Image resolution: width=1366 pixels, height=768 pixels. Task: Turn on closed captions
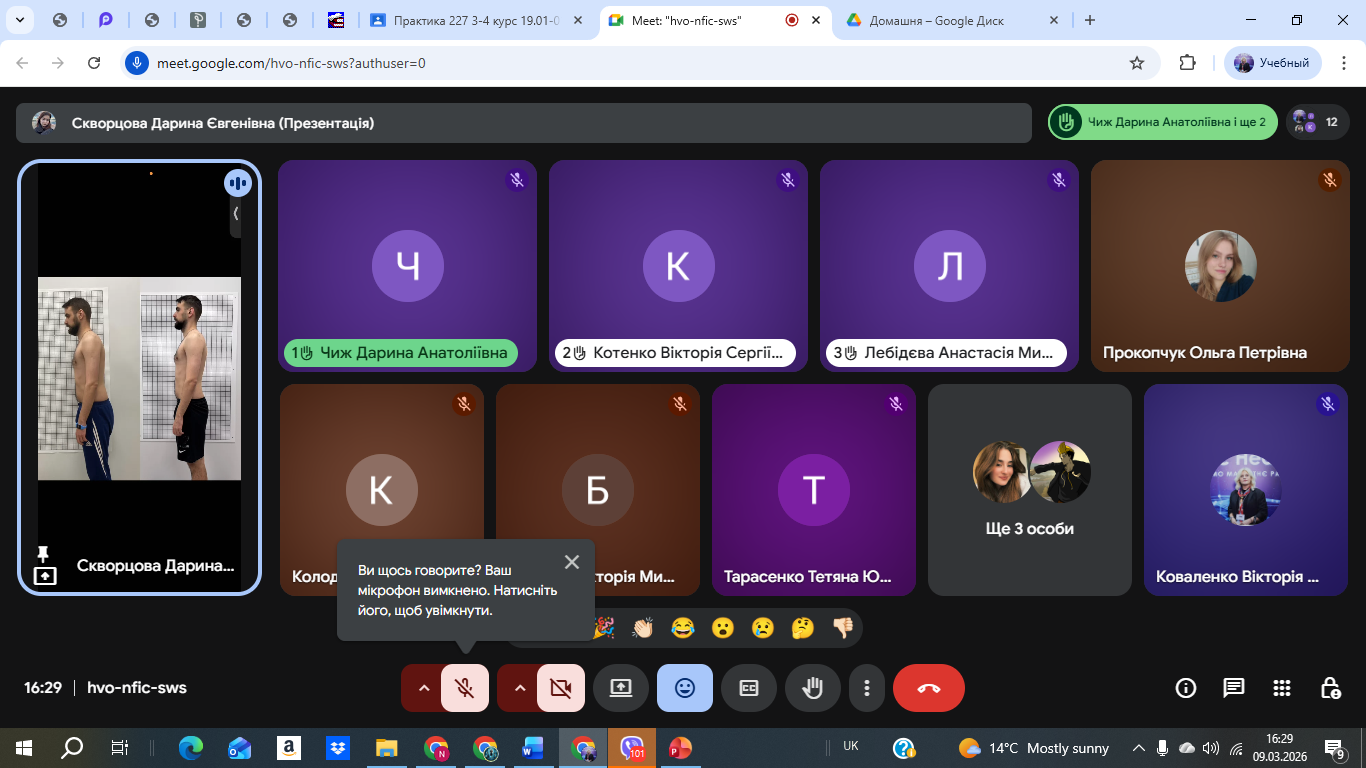tap(749, 688)
